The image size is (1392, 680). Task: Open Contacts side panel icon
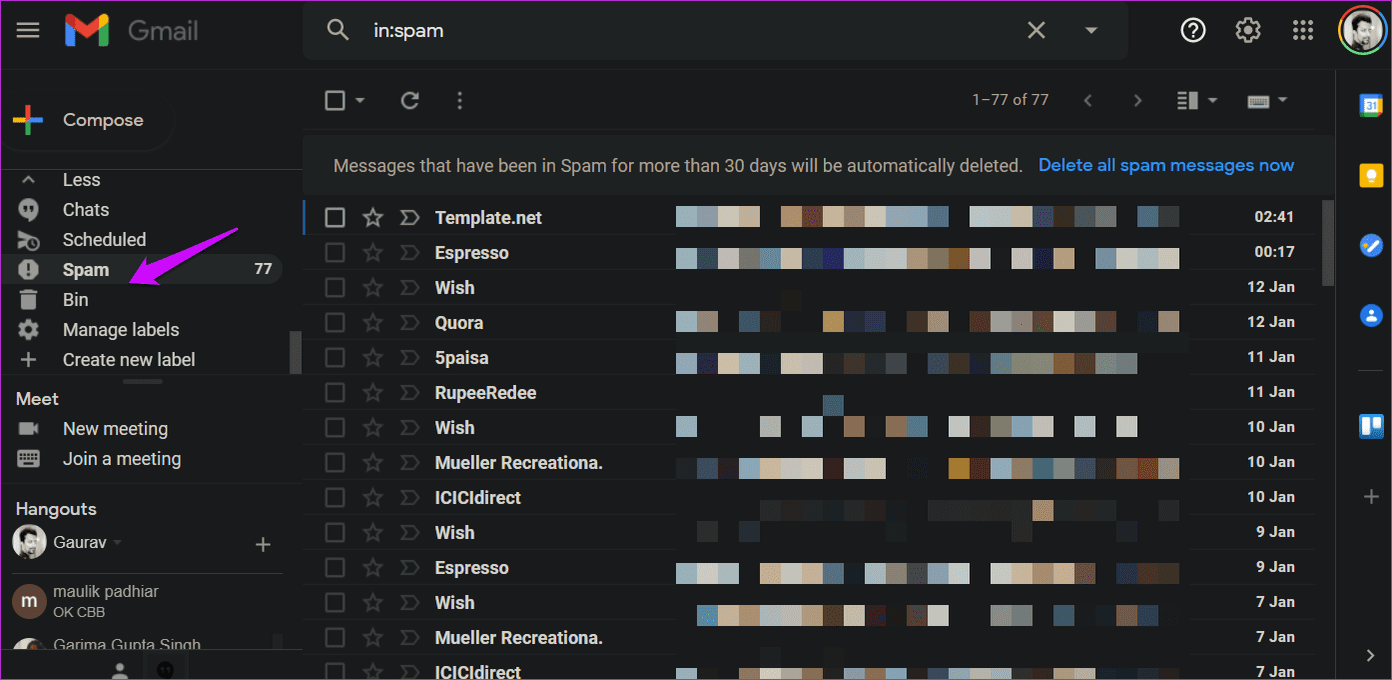[x=1370, y=315]
